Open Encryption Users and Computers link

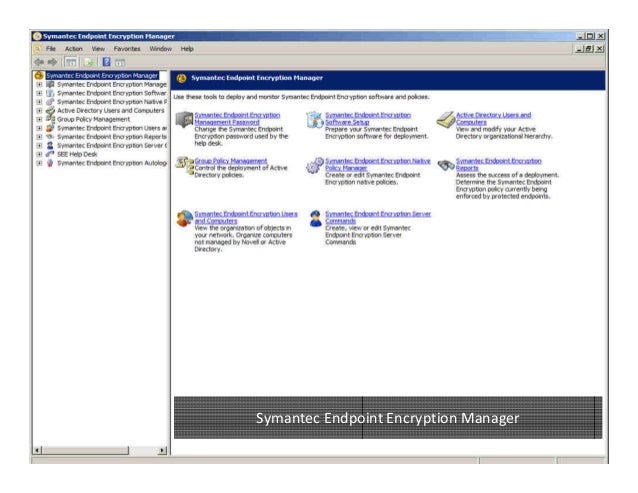[x=246, y=217]
